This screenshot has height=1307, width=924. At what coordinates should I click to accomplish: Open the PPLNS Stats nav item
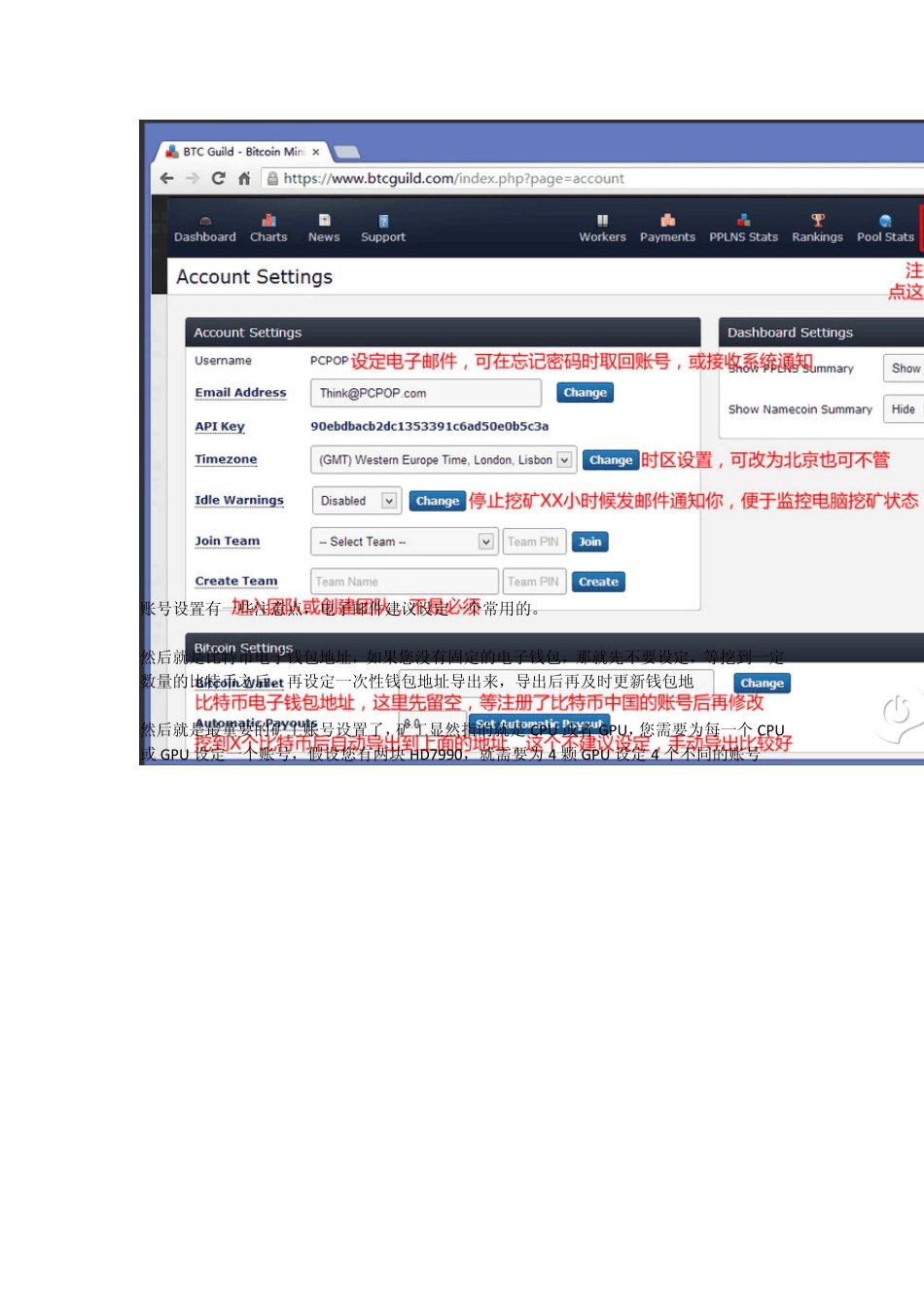[743, 230]
